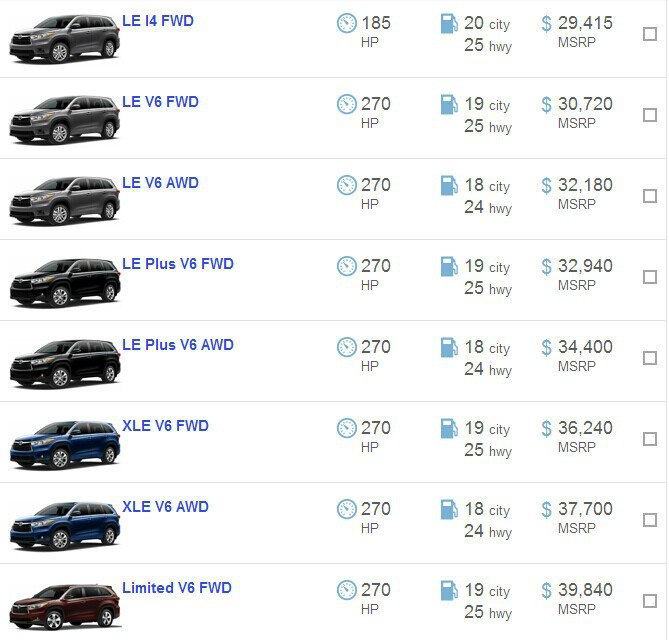This screenshot has height=640, width=669.
Task: Click the horsepower gauge icon for XLE V6 AWD
Action: point(347,509)
